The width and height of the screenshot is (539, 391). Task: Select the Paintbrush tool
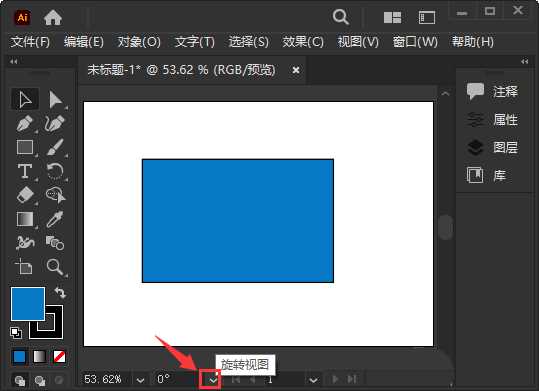tap(55, 147)
